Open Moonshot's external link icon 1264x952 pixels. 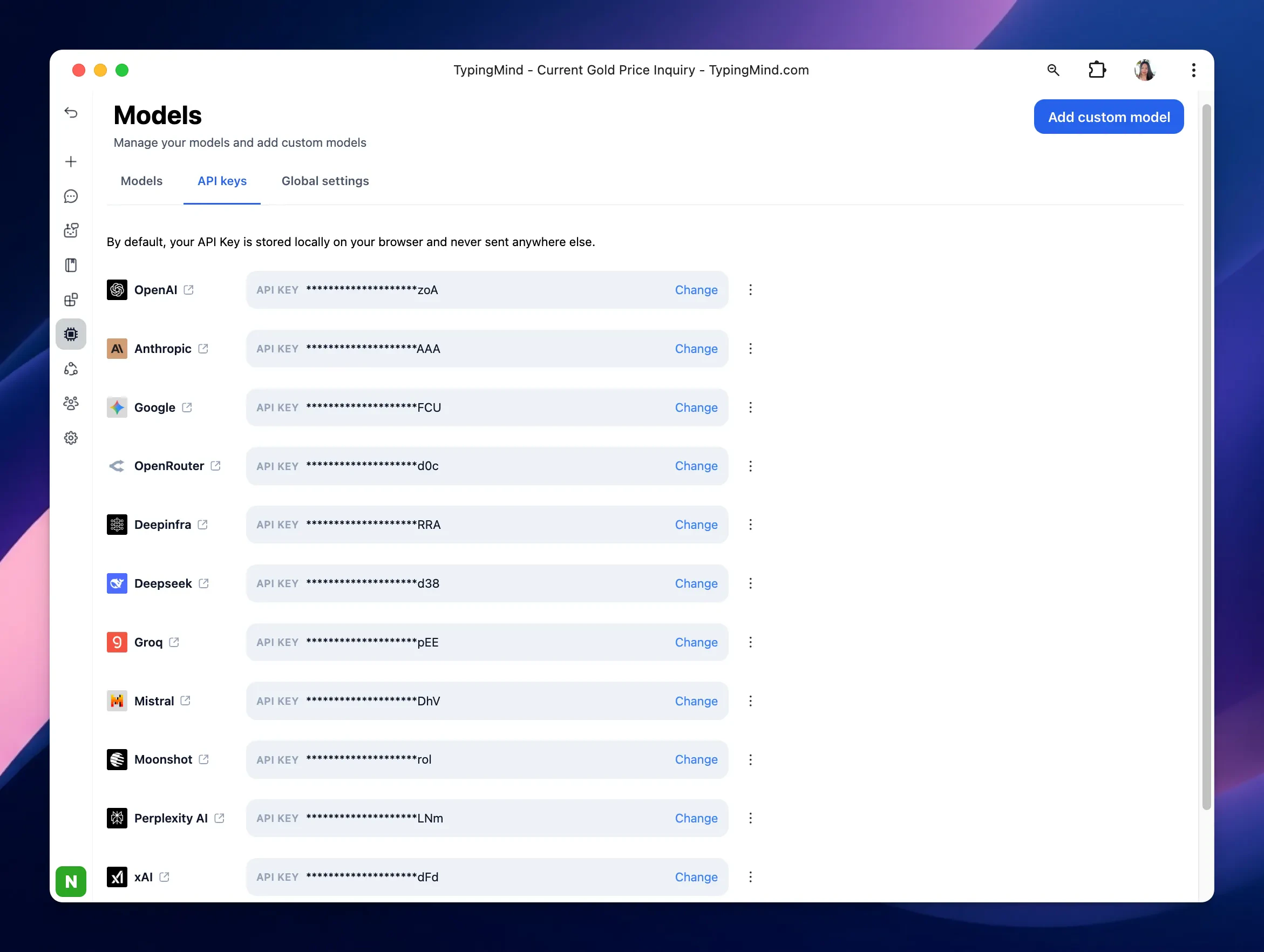coord(203,759)
